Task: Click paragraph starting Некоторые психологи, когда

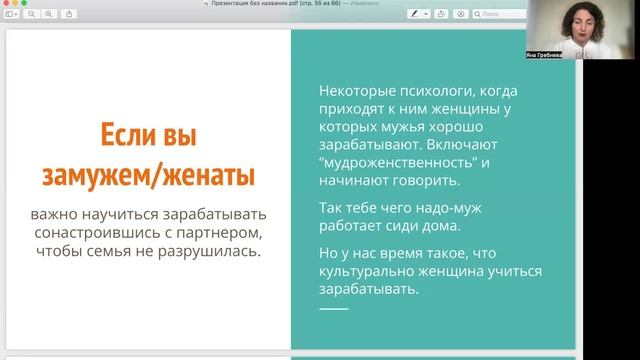Action: pos(418,136)
